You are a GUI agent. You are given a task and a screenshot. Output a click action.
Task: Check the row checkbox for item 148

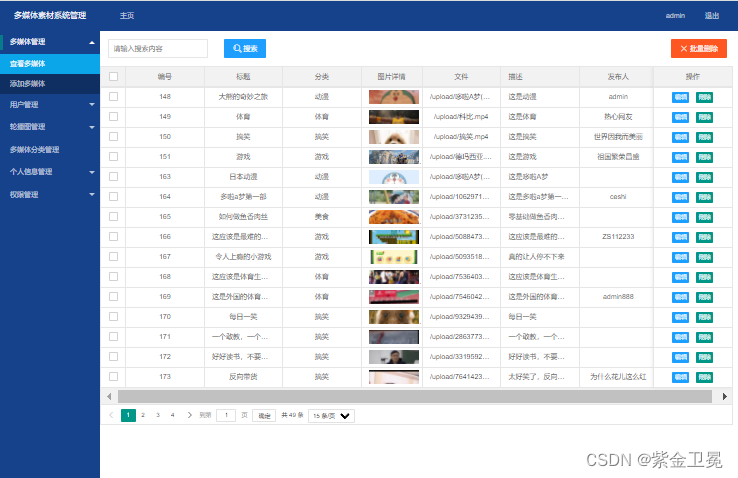[x=113, y=96]
